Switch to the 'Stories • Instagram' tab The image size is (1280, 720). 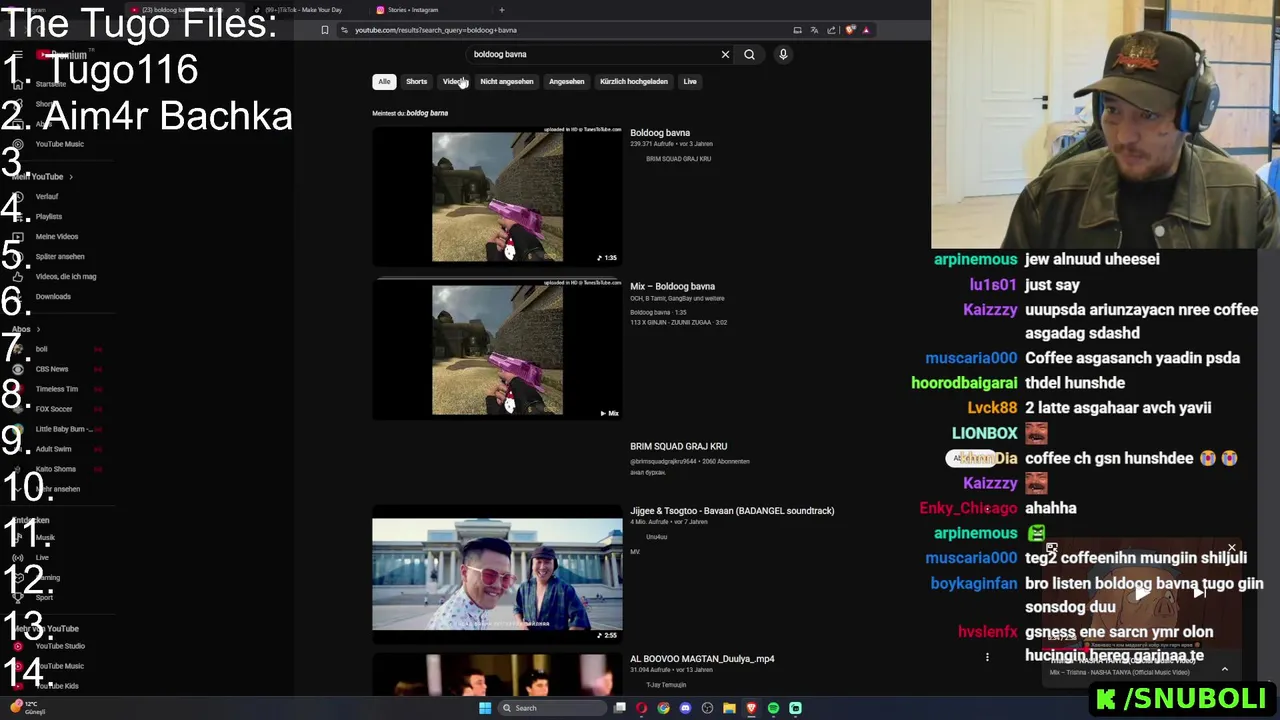coord(430,10)
